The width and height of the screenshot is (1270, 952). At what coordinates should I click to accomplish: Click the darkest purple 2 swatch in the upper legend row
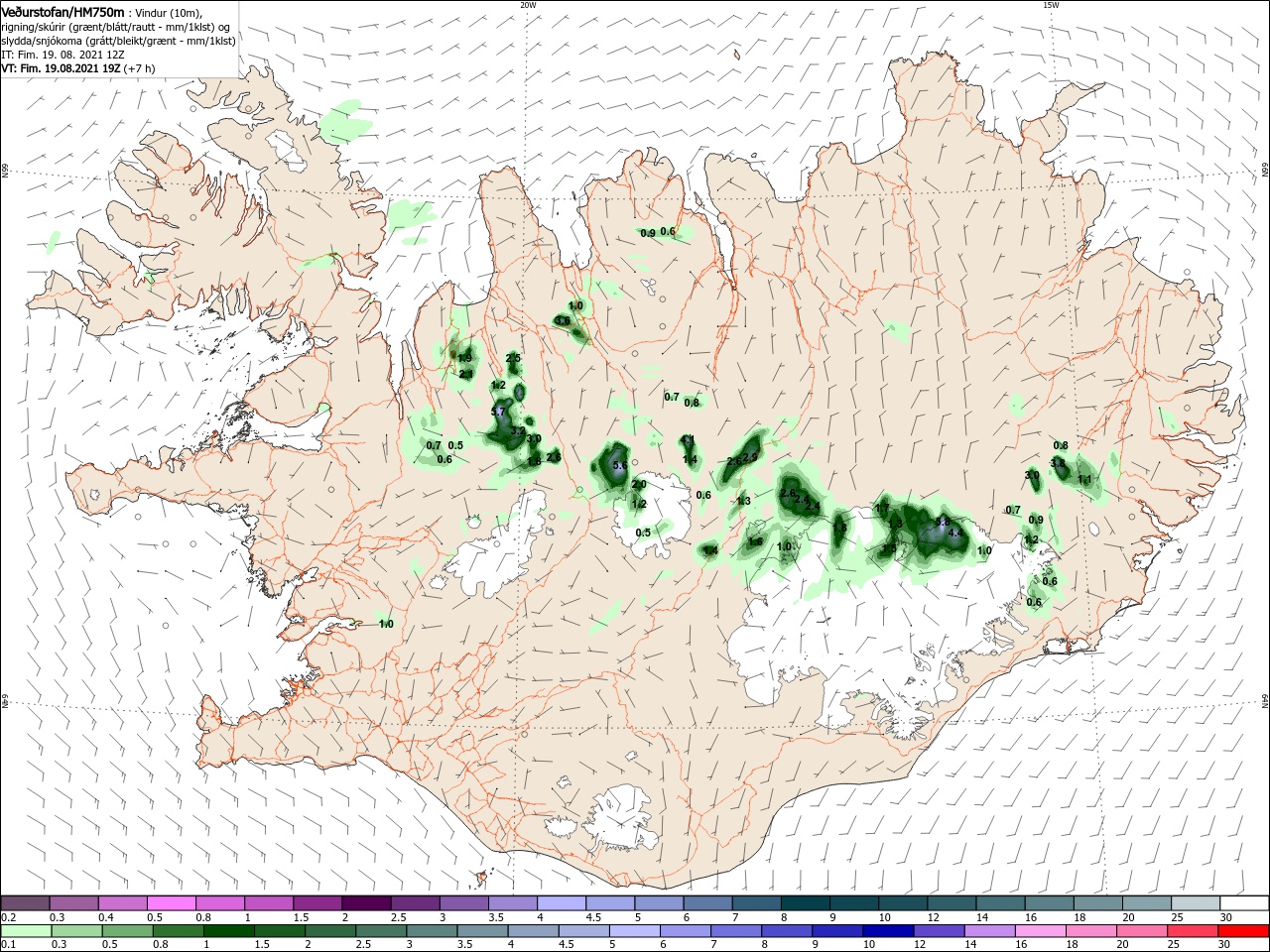[365, 903]
